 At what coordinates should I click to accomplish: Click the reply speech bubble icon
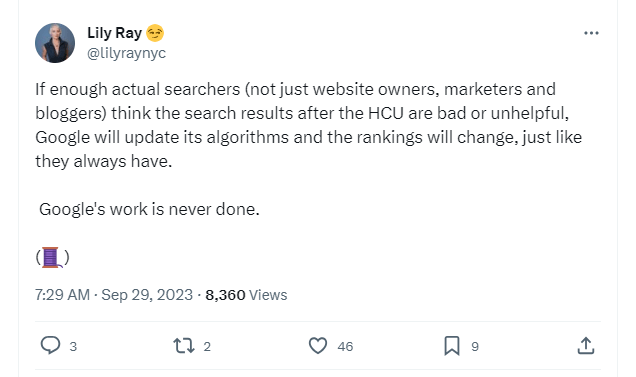(x=50, y=346)
